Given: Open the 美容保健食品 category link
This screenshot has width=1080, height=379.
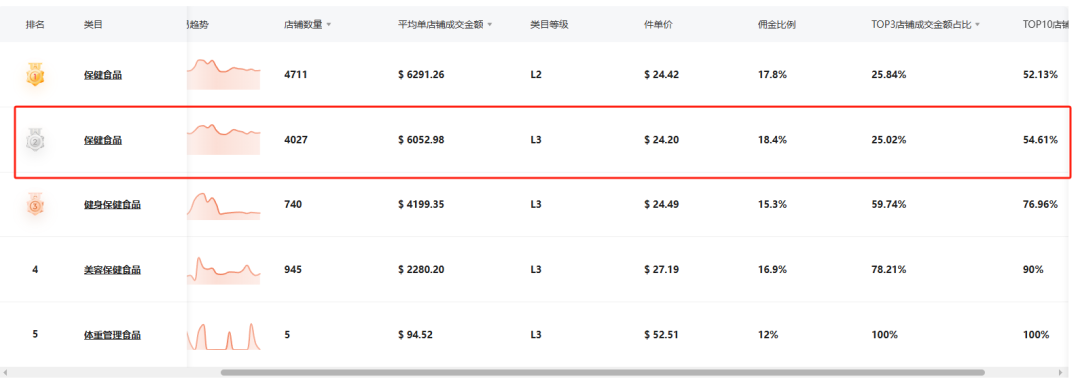Looking at the screenshot, I should (x=112, y=270).
